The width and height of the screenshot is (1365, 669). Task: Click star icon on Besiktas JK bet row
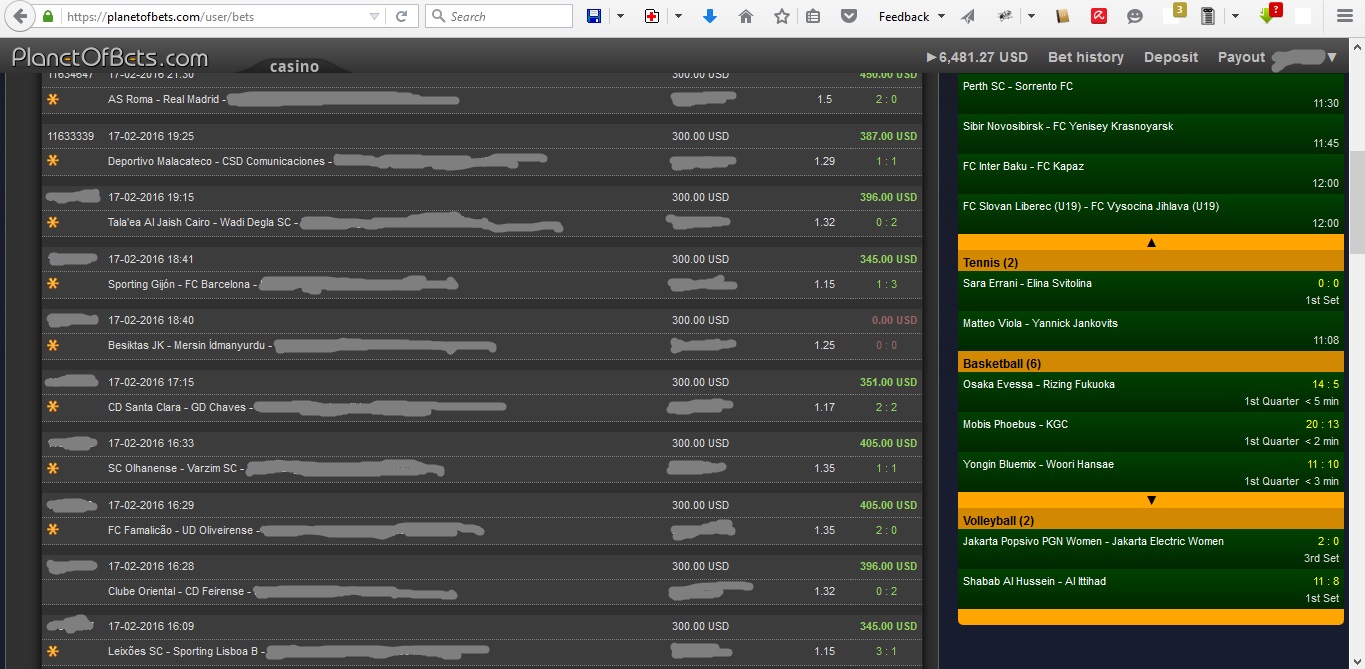[53, 345]
